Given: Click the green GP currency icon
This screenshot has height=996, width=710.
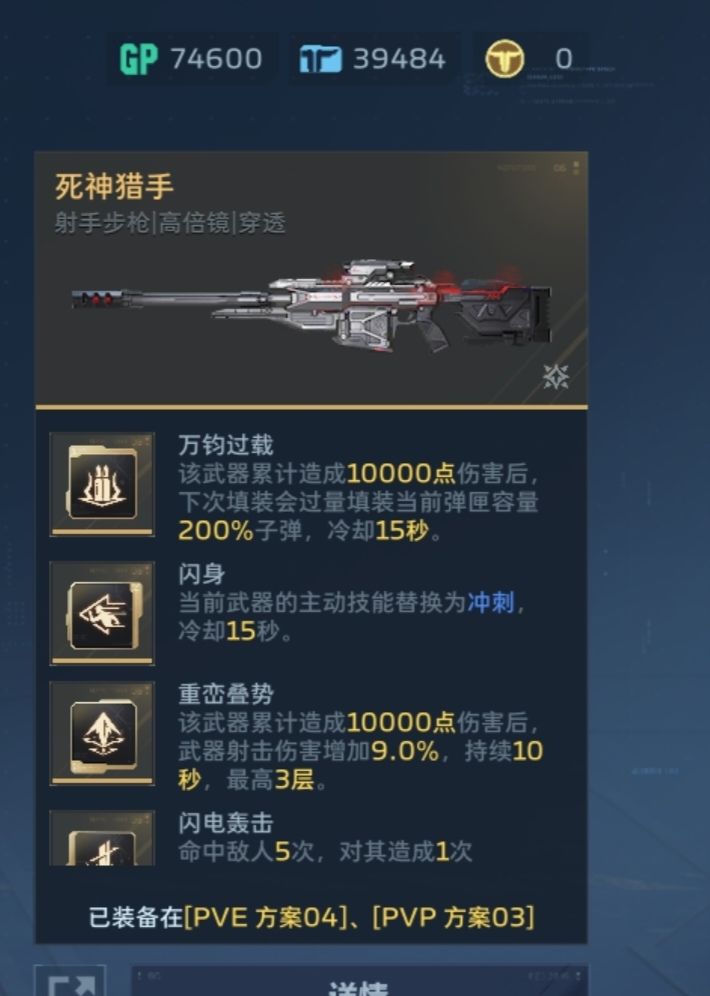Looking at the screenshot, I should point(138,59).
